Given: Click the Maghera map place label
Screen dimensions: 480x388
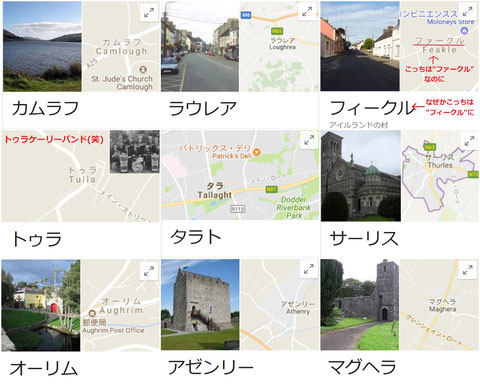Looking at the screenshot, I should point(442,305).
